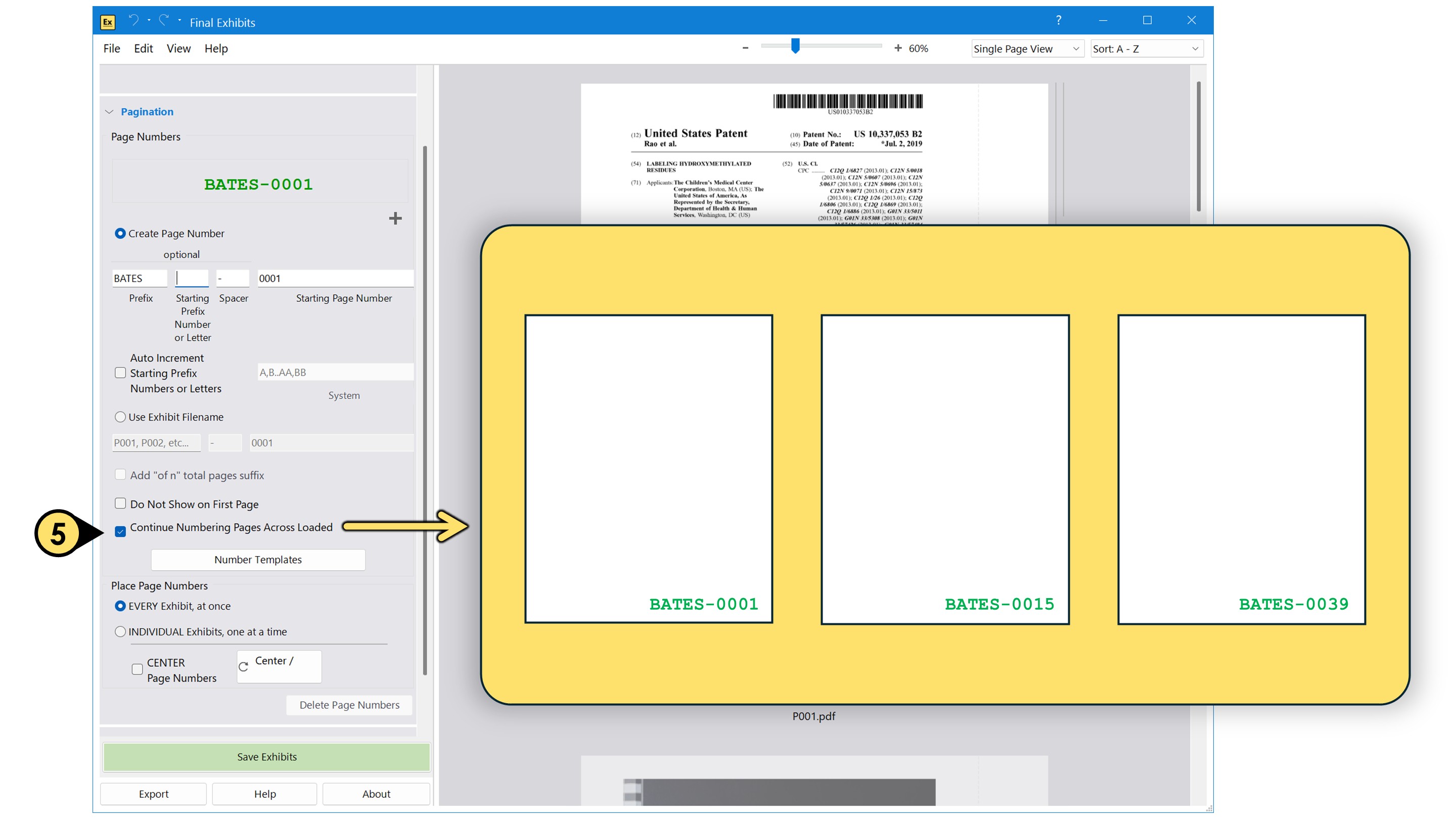The width and height of the screenshot is (1456, 819).
Task: Open the Single Page View dropdown
Action: (1026, 49)
